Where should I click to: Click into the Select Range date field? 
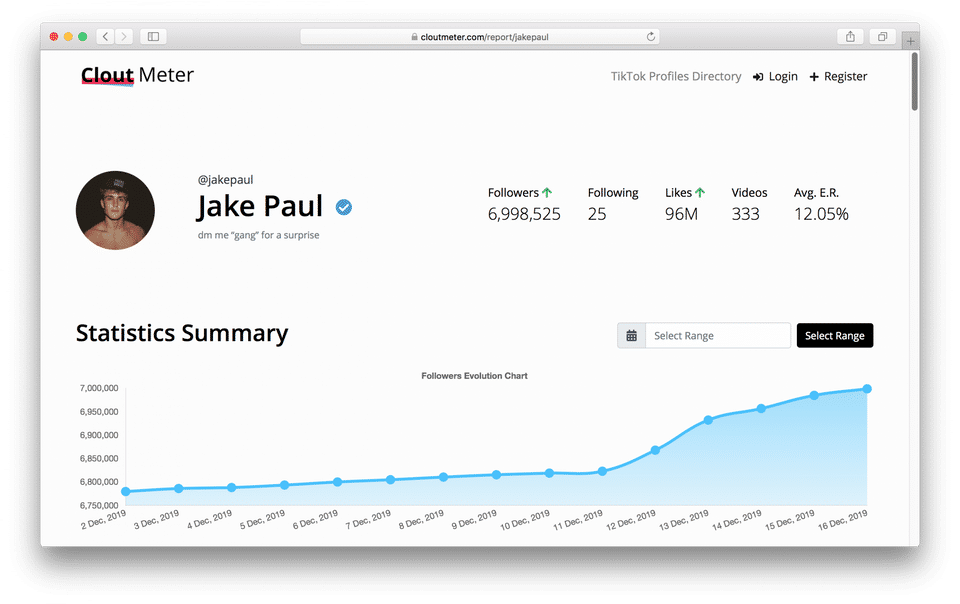(x=718, y=335)
